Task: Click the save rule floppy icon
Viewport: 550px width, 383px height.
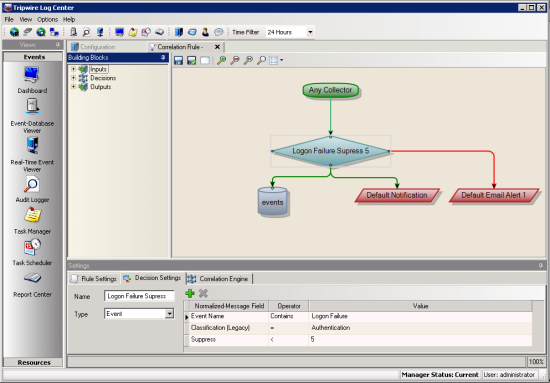Action: (178, 60)
